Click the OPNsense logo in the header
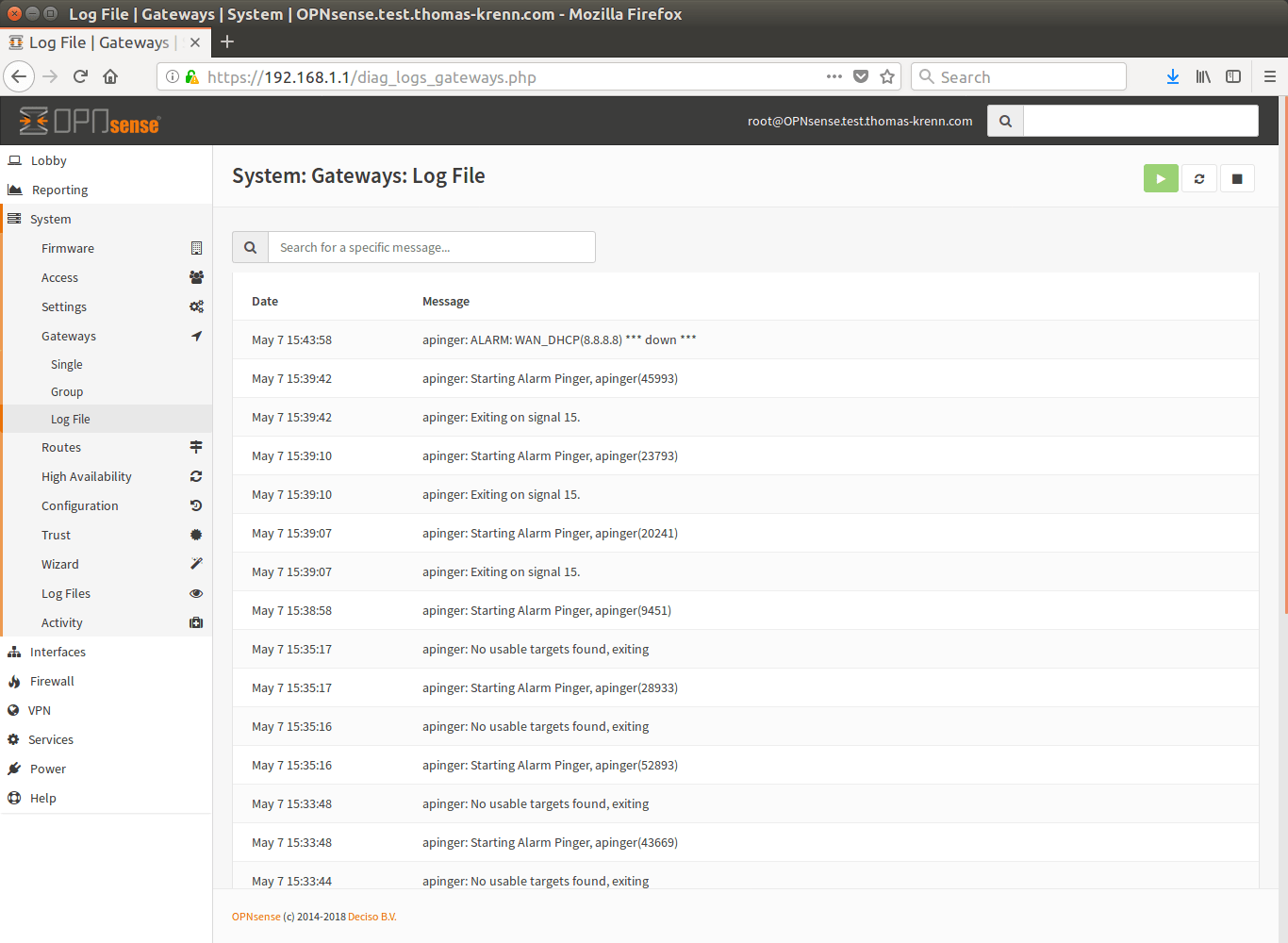The image size is (1288, 943). pyautogui.click(x=91, y=121)
